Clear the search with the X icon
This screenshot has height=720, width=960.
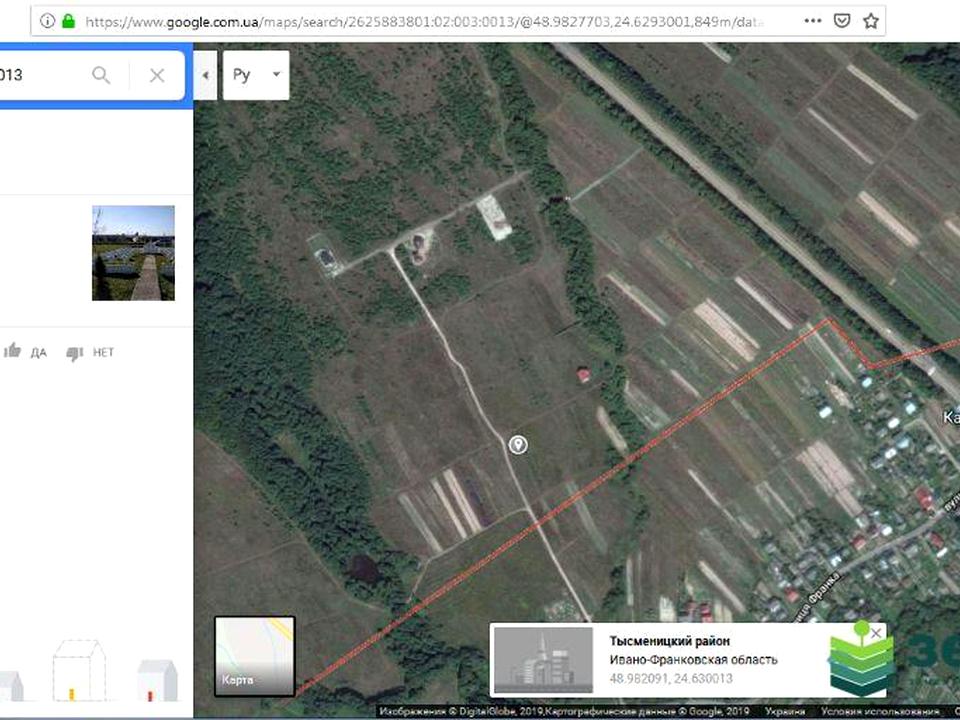(156, 75)
